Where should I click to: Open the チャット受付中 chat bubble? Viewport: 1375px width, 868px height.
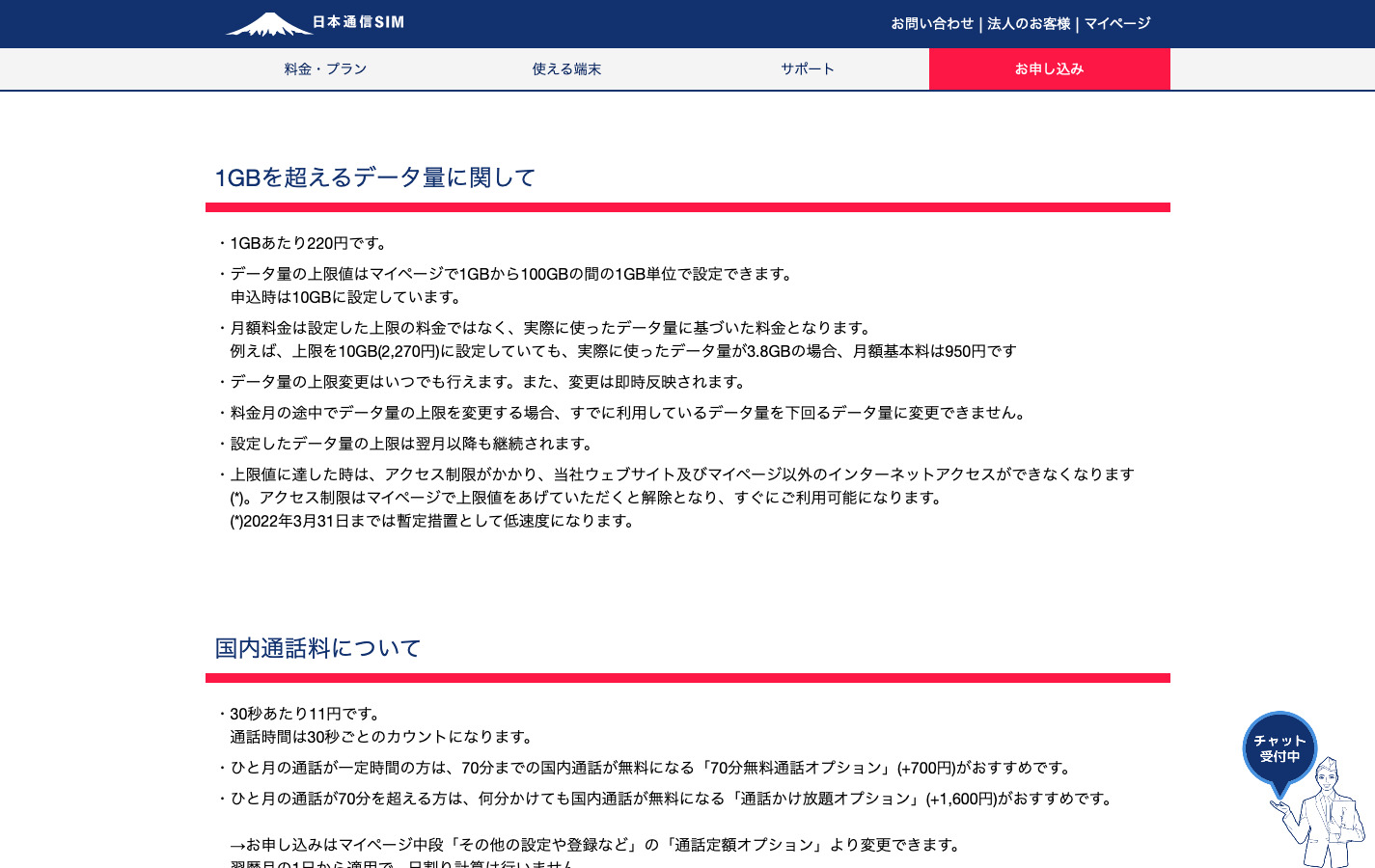pos(1279,749)
